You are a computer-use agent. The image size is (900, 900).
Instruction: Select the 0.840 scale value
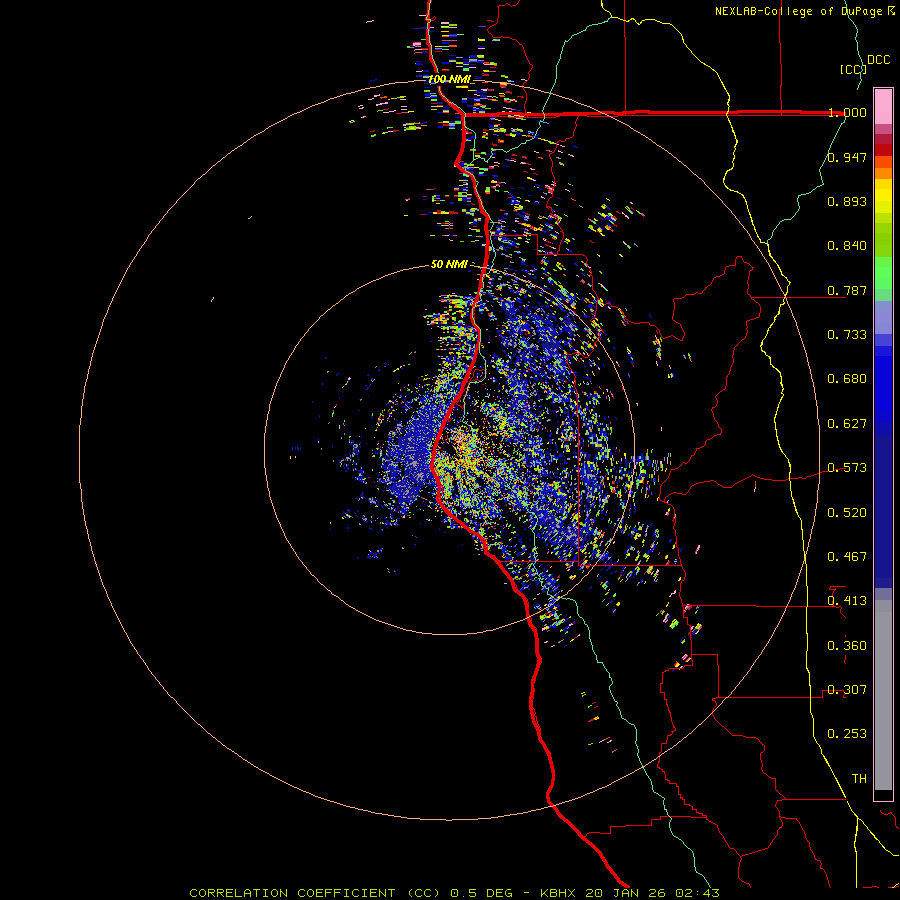click(x=847, y=246)
